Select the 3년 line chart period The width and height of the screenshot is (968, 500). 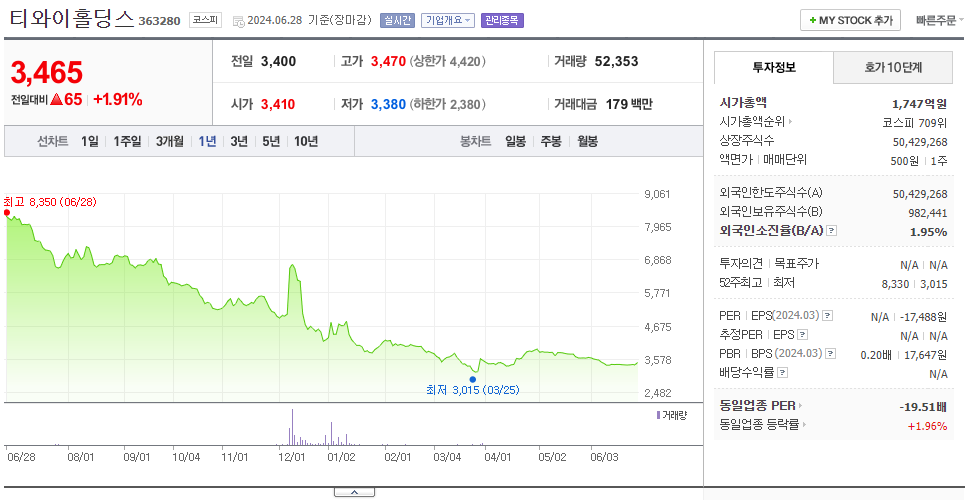(x=239, y=141)
